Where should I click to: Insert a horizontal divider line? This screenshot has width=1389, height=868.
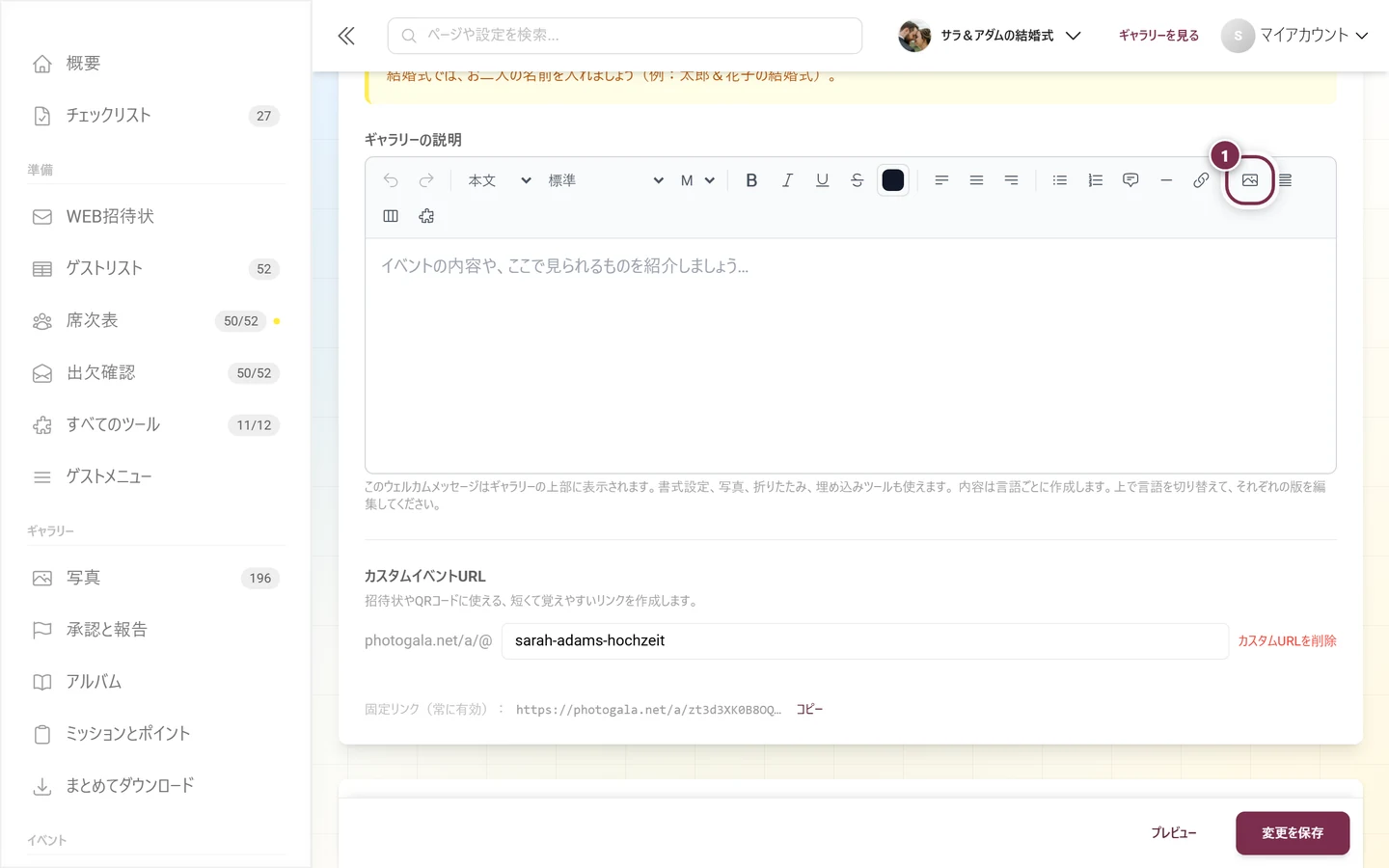(1165, 180)
